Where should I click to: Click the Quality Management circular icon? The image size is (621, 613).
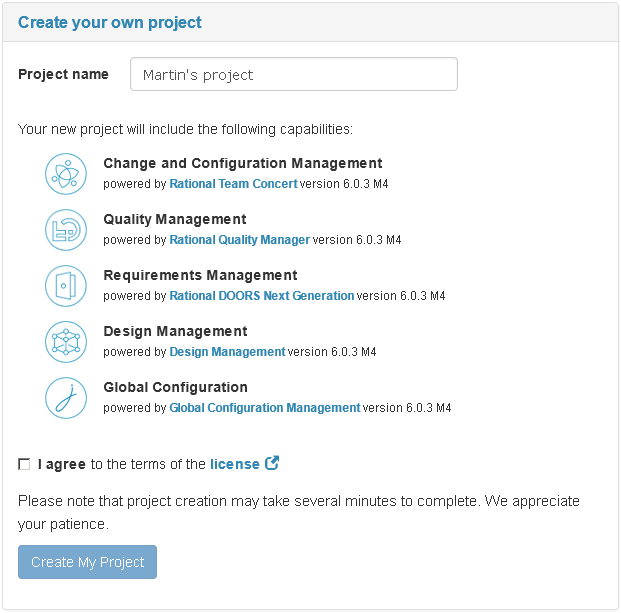[66, 230]
